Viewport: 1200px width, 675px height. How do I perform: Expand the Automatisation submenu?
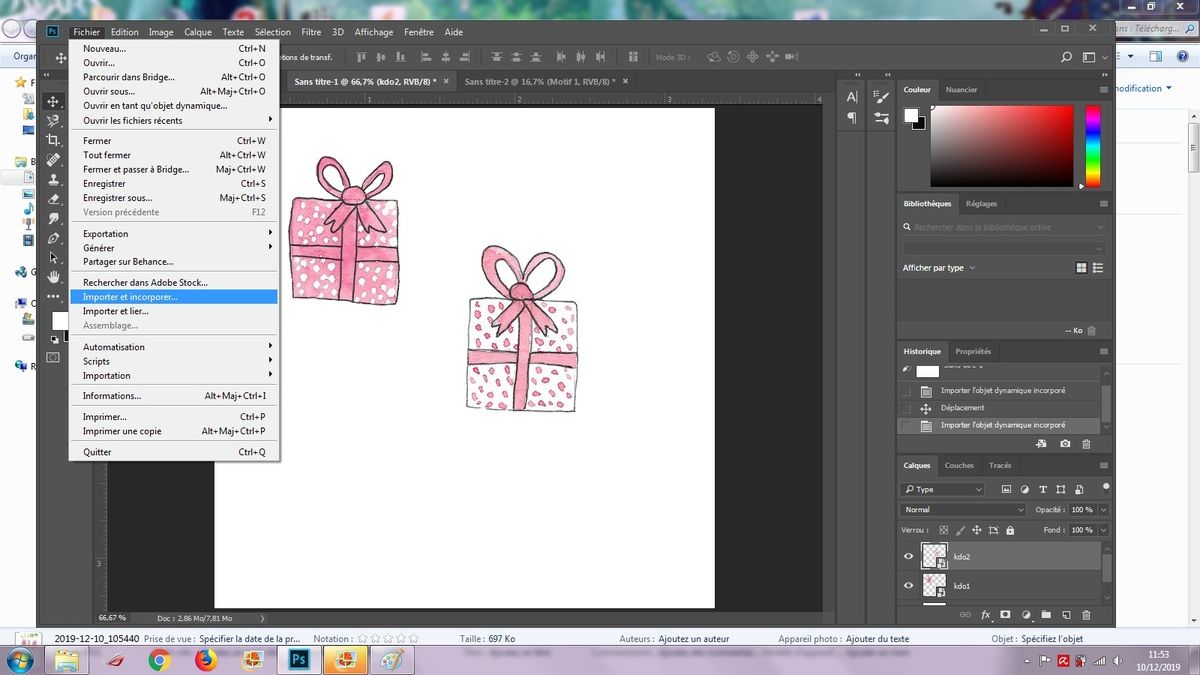tap(174, 347)
